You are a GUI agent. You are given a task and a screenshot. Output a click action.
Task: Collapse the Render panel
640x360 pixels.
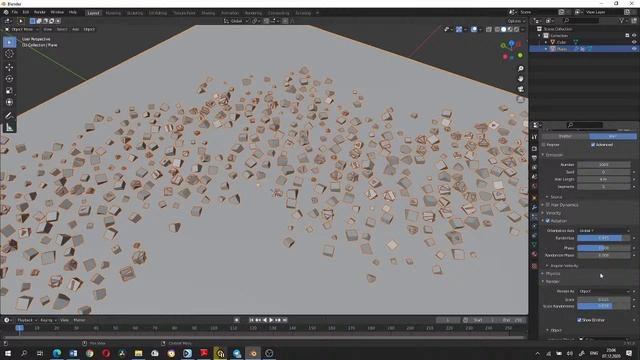[543, 282]
